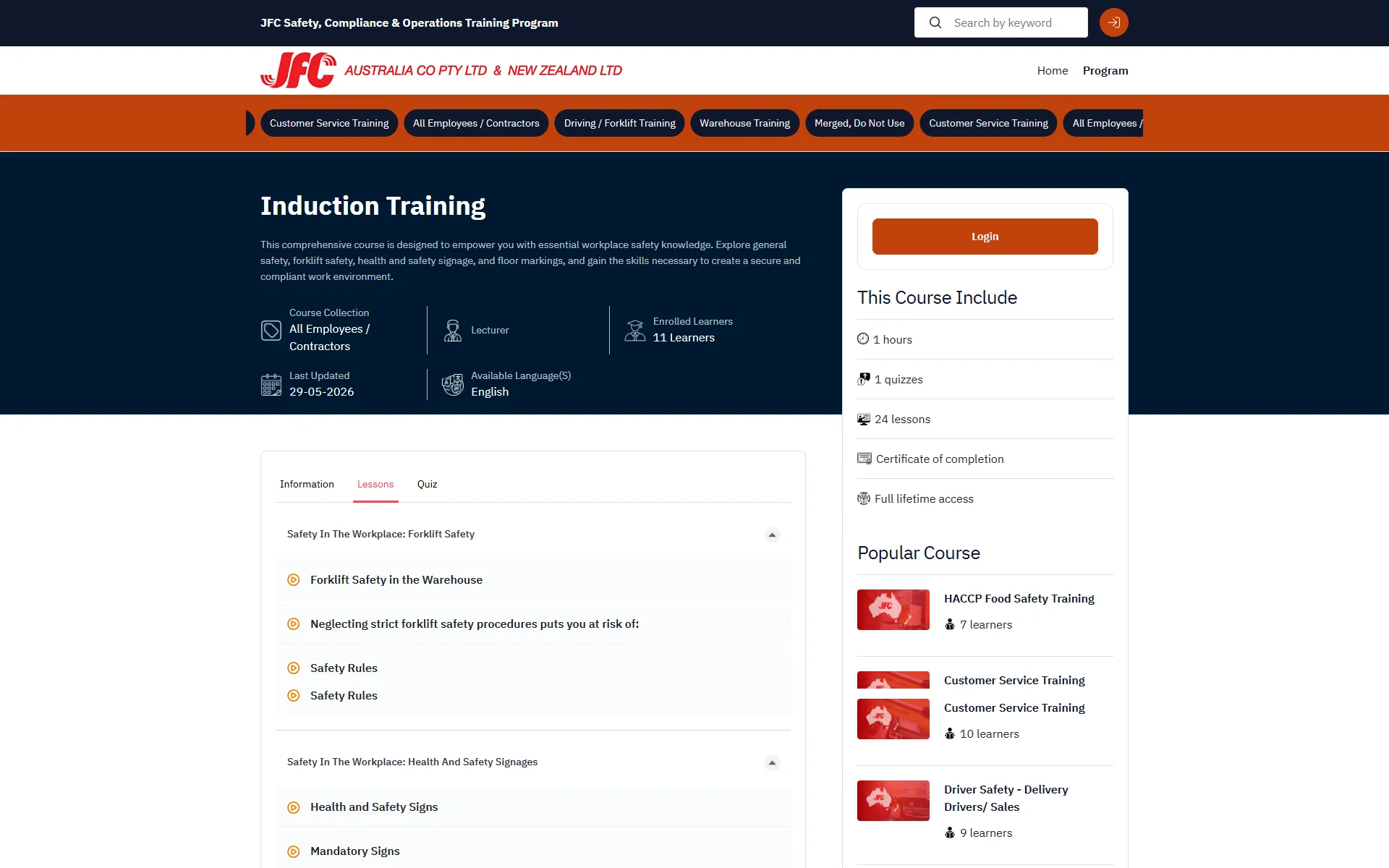Click Neglecting strict forklift safety procedures lesson
Image resolution: width=1389 pixels, height=868 pixels.
[475, 624]
